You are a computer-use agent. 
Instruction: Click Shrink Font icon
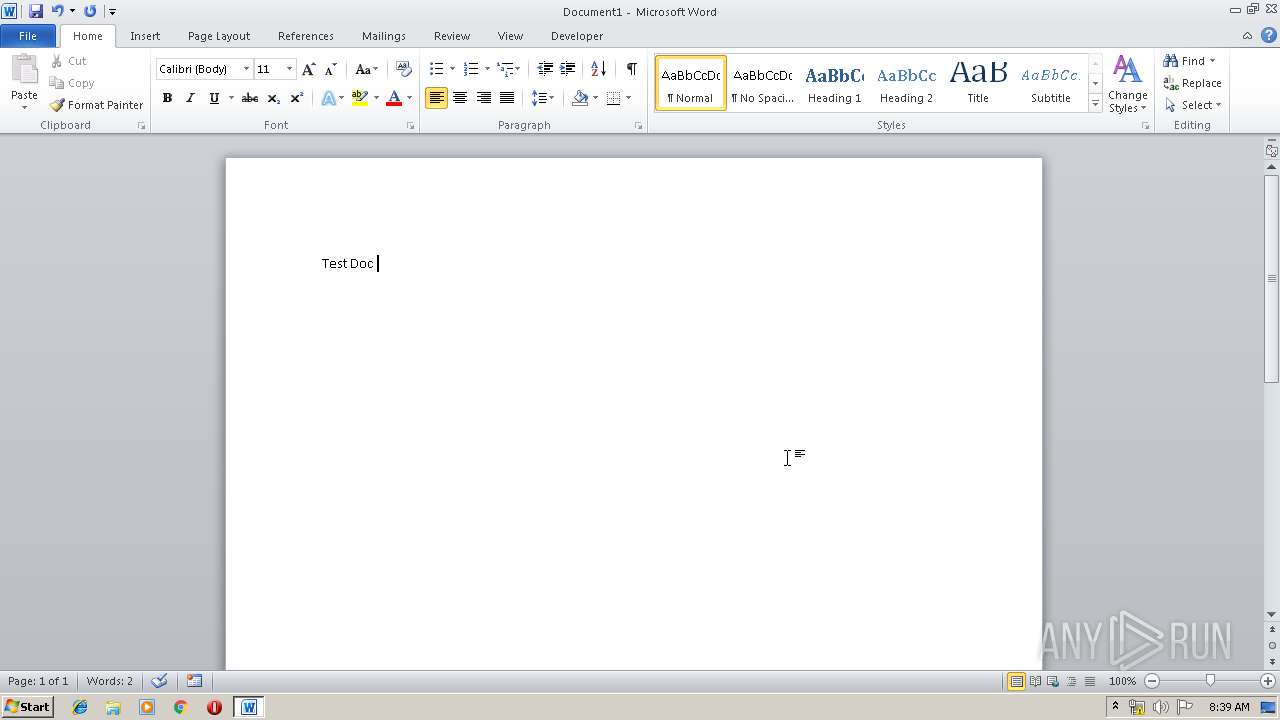pos(330,69)
